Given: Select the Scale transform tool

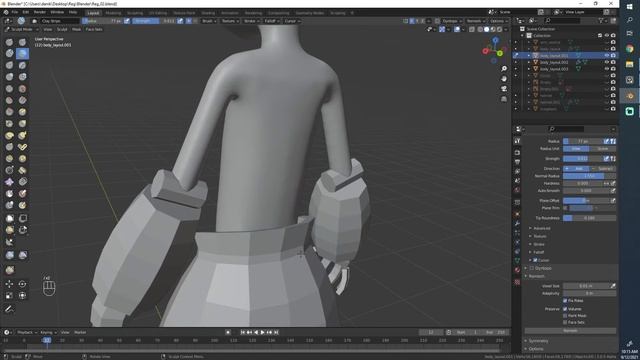Looking at the screenshot, I should [9, 295].
